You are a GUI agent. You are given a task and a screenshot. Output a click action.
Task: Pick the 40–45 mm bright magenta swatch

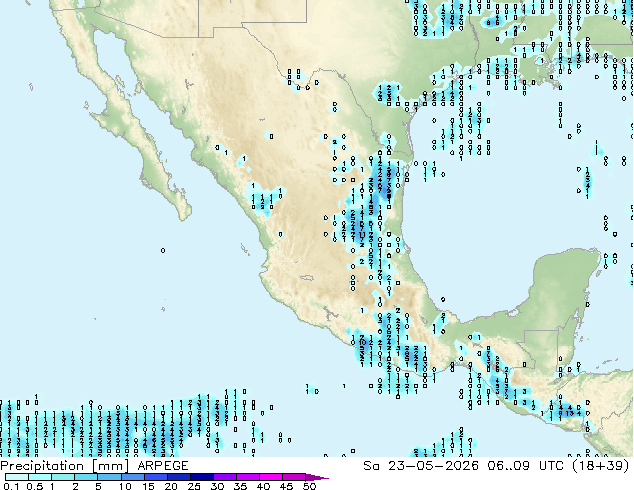tap(271, 477)
